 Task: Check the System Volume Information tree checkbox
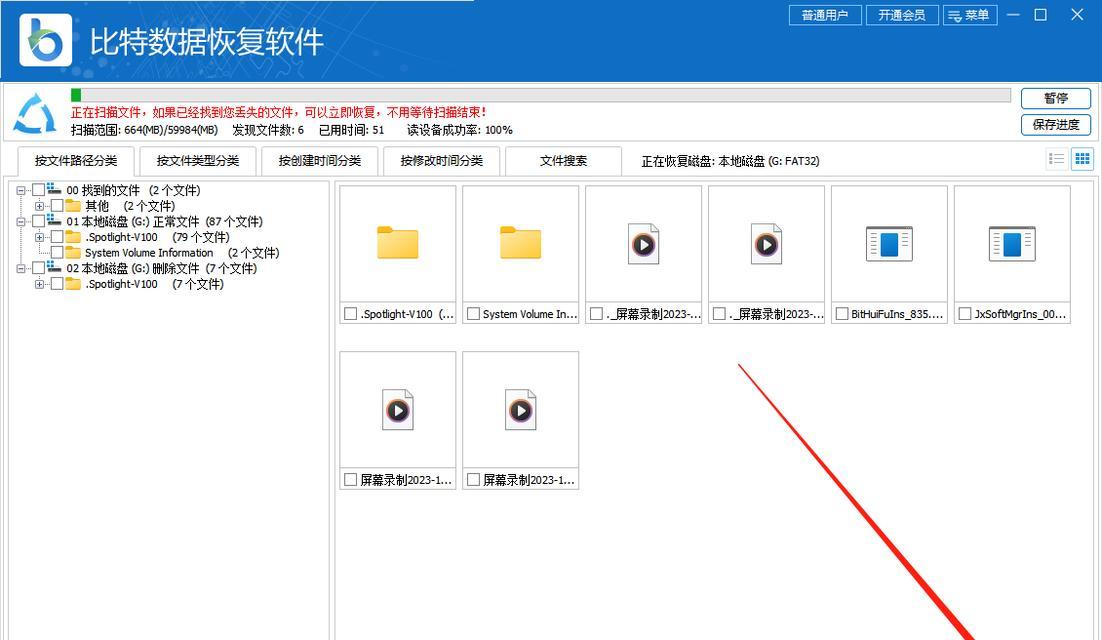click(57, 252)
